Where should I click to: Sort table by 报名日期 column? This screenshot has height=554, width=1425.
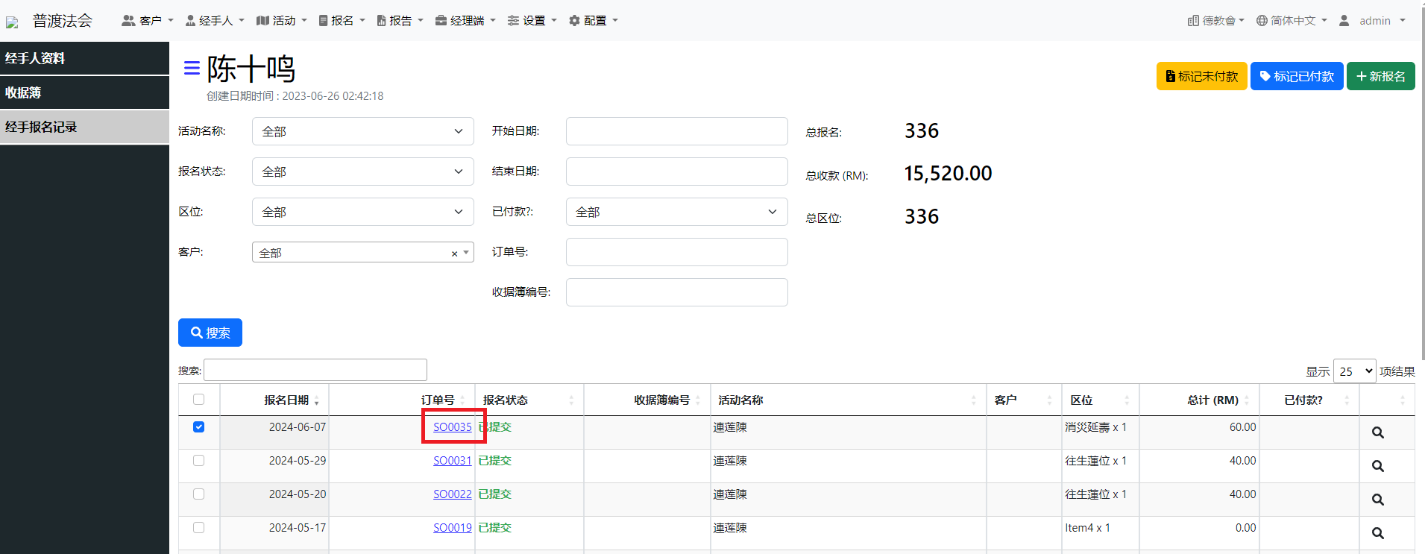tap(274, 400)
